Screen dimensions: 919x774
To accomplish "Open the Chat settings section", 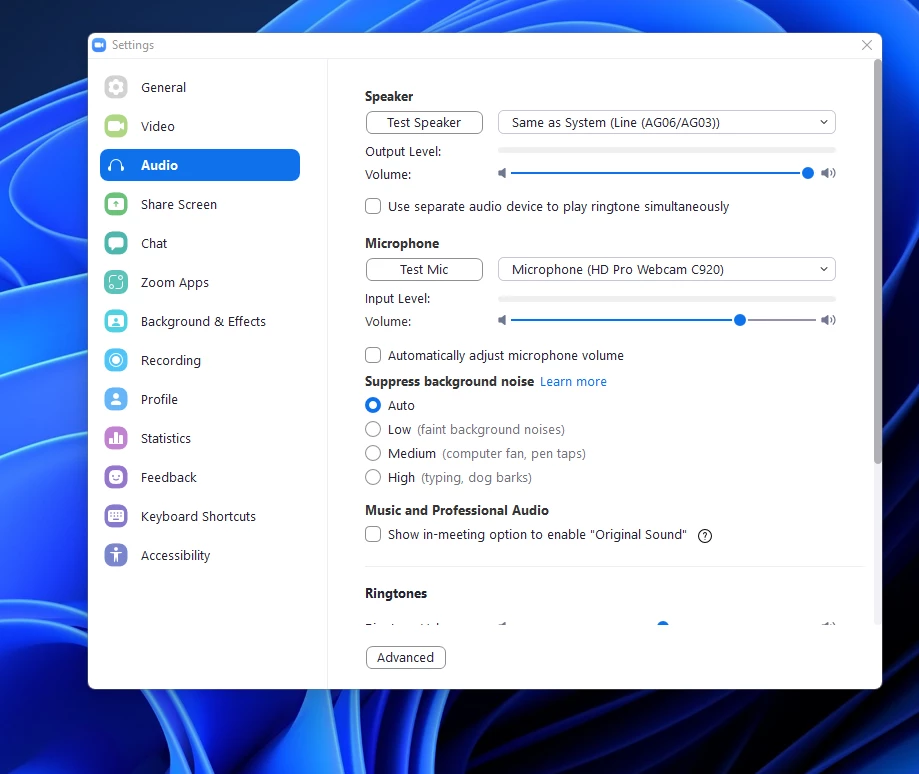I will pos(200,243).
